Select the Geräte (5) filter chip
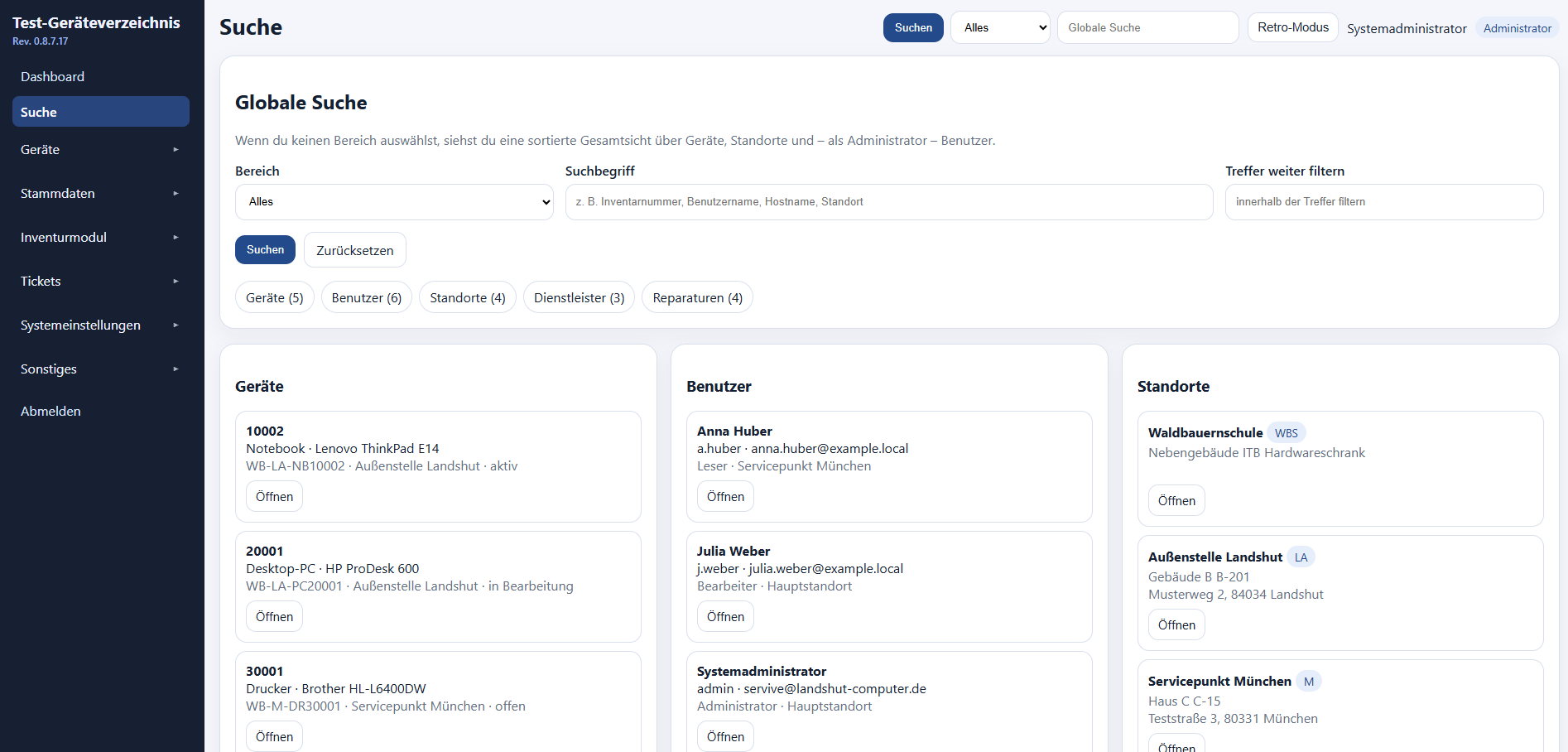The image size is (1568, 752). pyautogui.click(x=275, y=297)
